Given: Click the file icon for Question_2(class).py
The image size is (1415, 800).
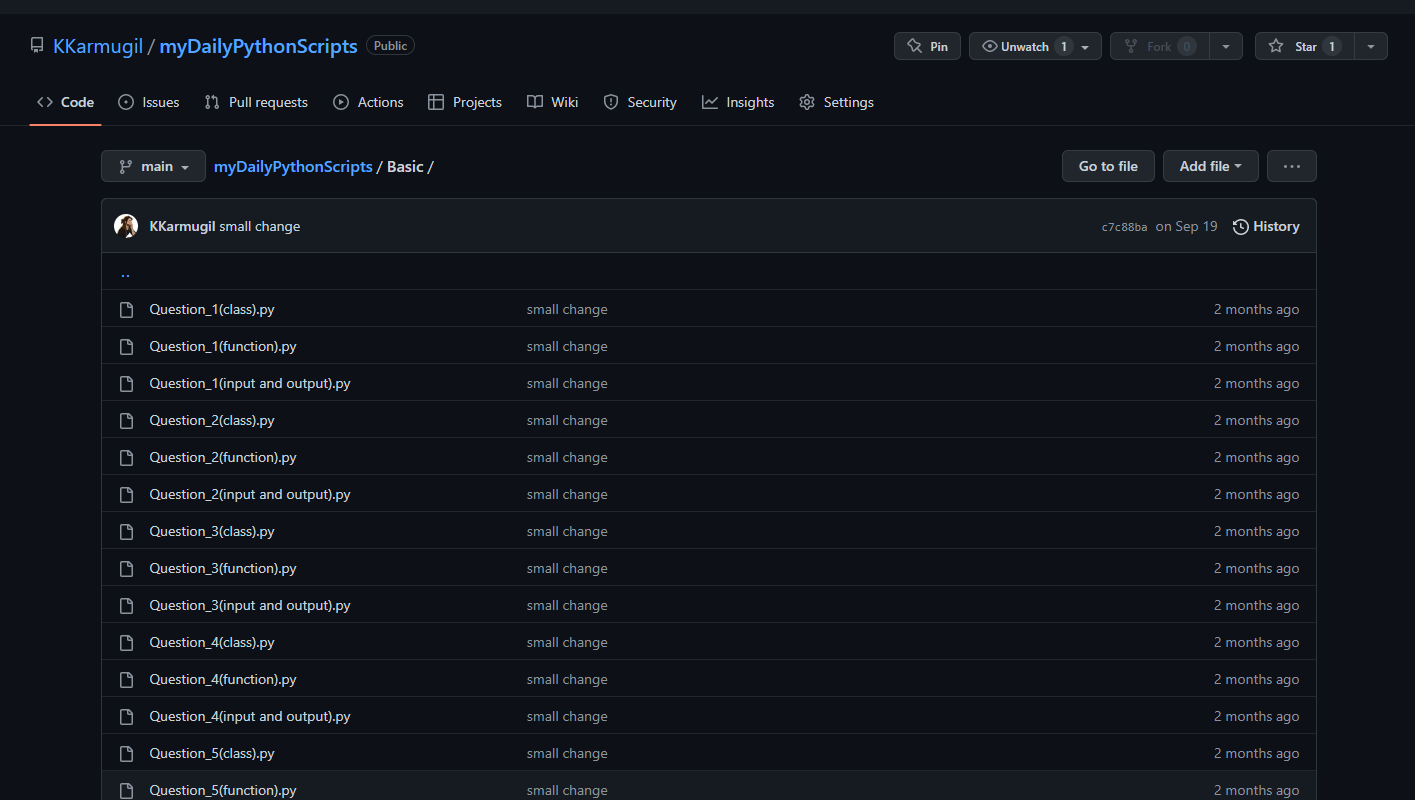Looking at the screenshot, I should tap(126, 420).
